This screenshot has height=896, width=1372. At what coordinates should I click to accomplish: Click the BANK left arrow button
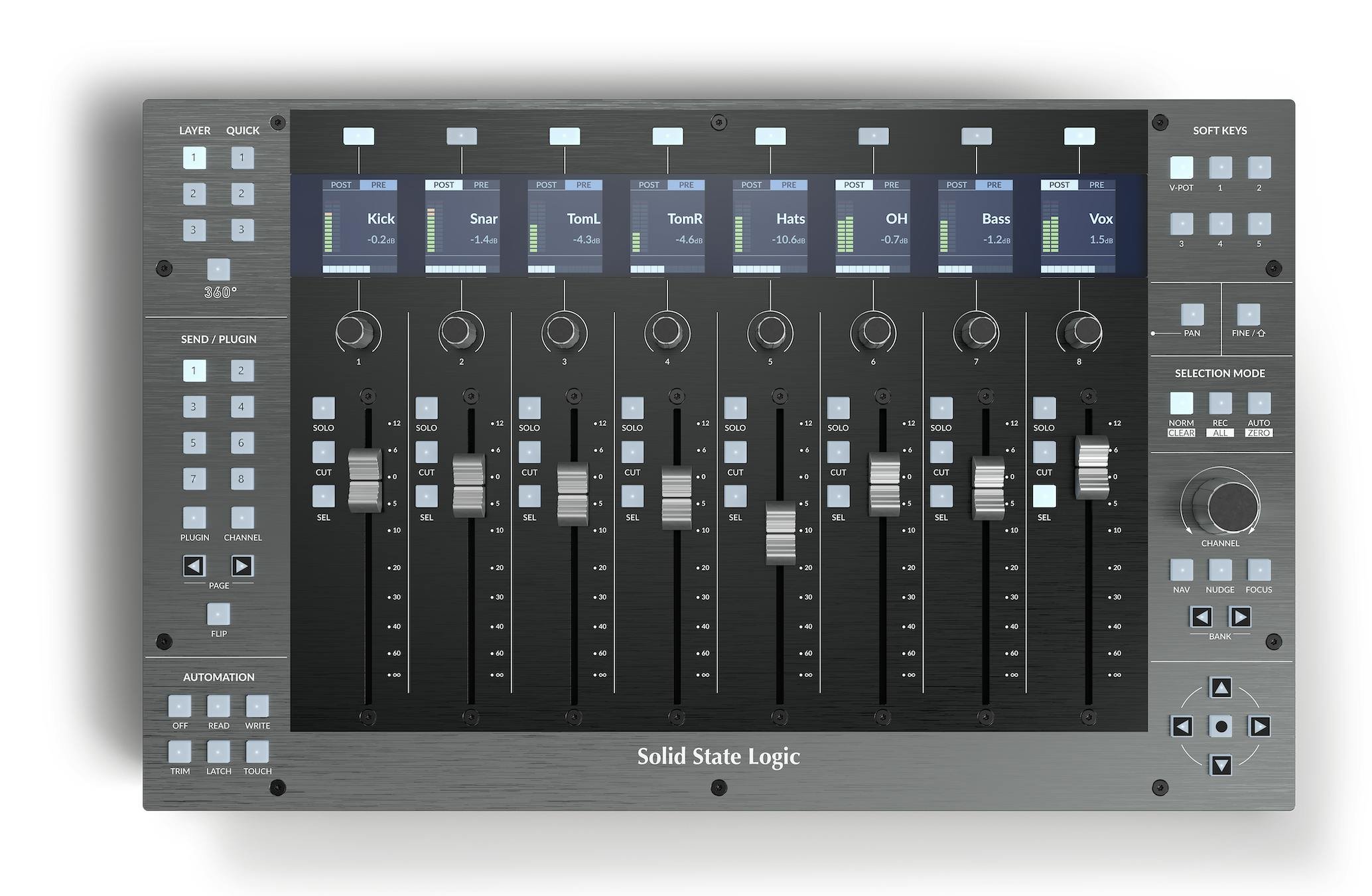tap(1201, 617)
